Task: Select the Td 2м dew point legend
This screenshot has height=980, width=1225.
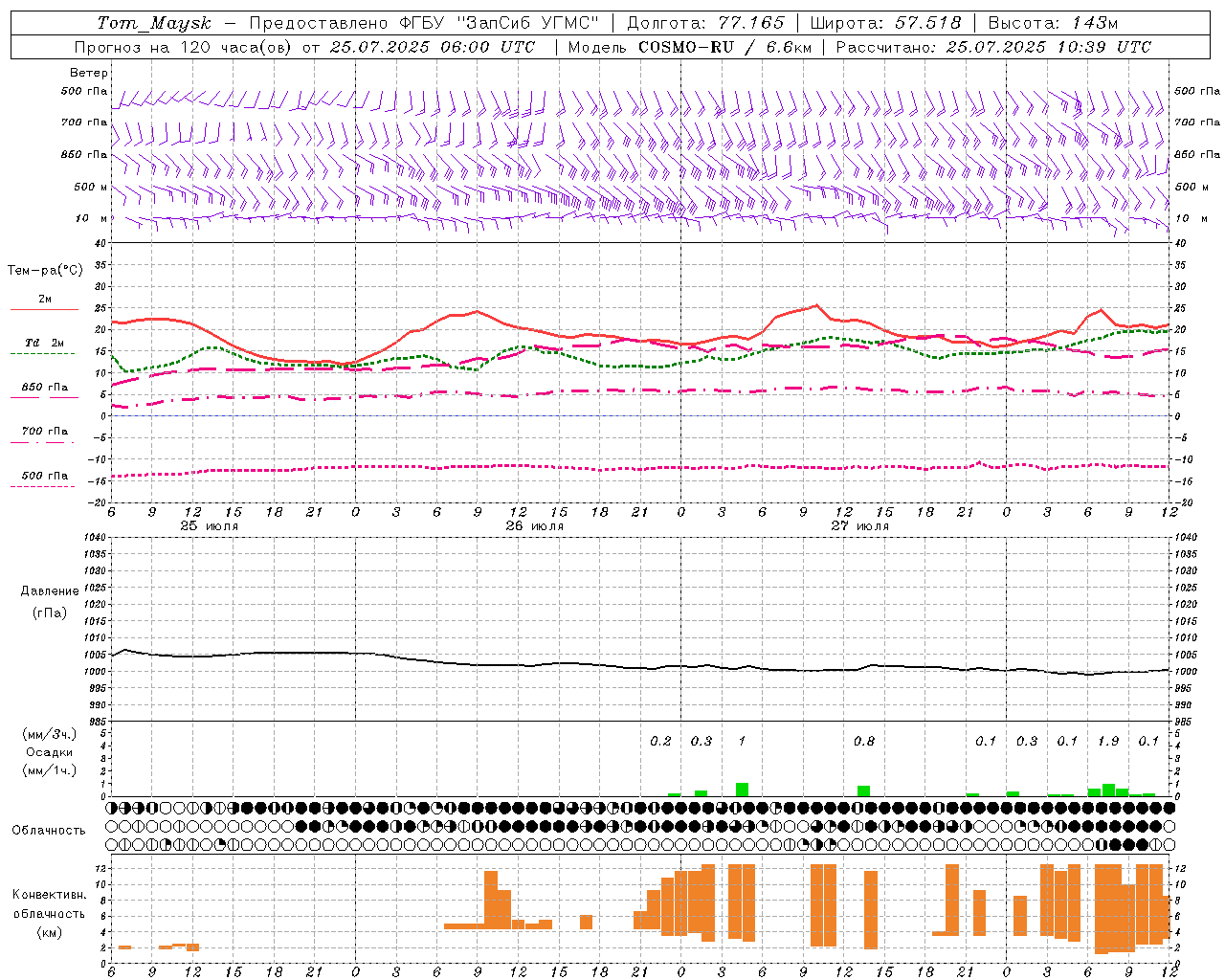Action: [x=44, y=344]
